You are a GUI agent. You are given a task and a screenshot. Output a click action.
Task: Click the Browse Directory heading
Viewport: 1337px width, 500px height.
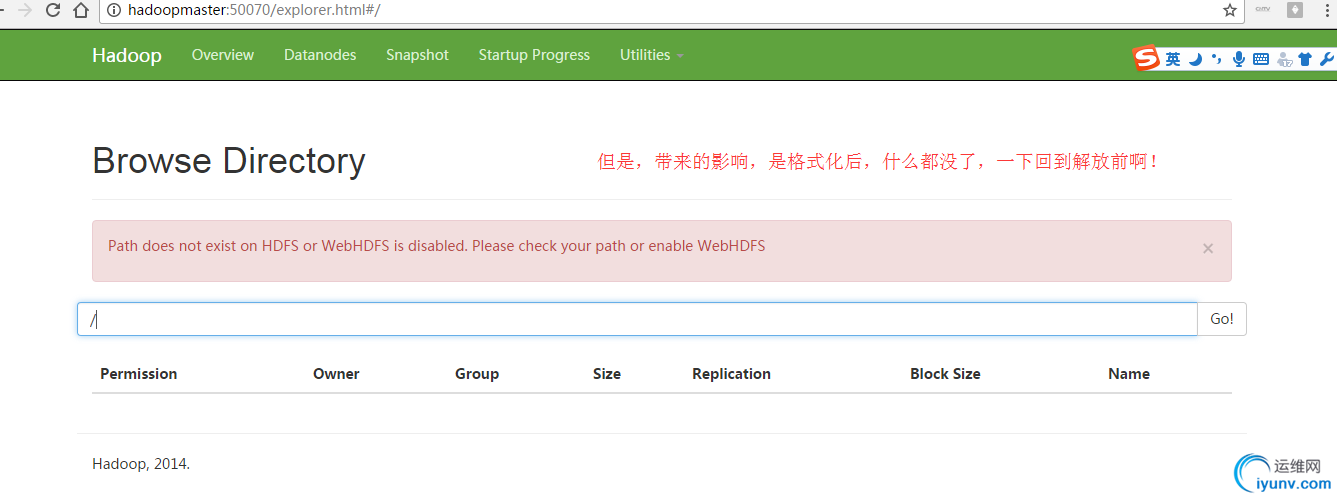click(229, 161)
